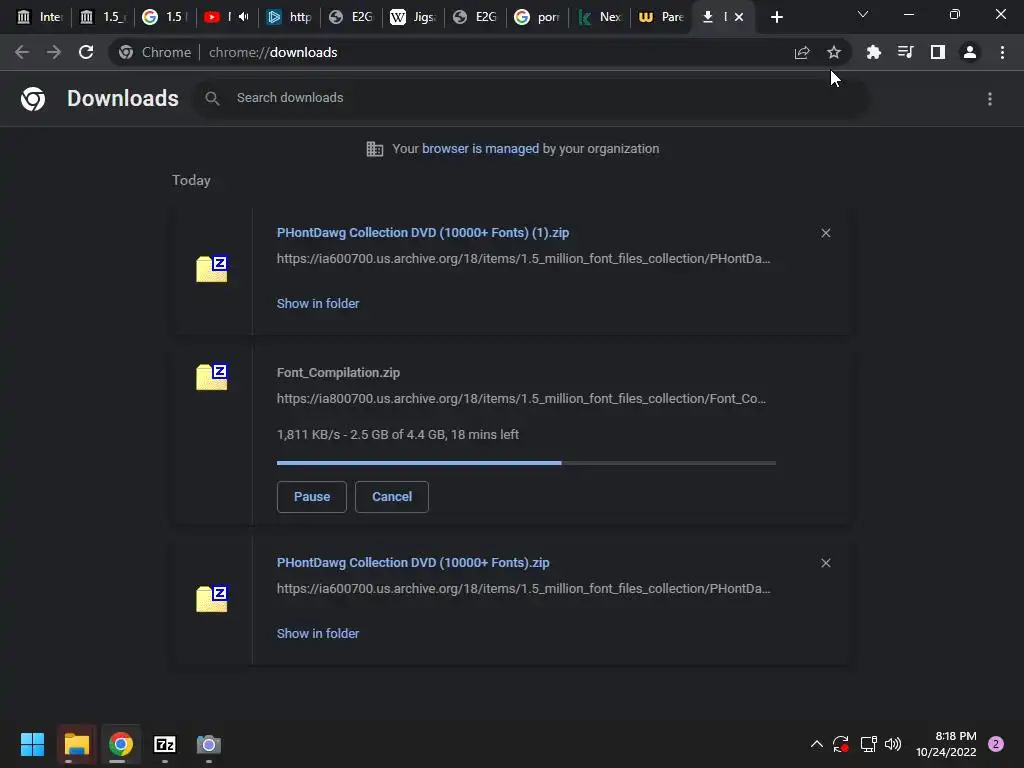Open Chrome three-dot main menu

(1002, 52)
